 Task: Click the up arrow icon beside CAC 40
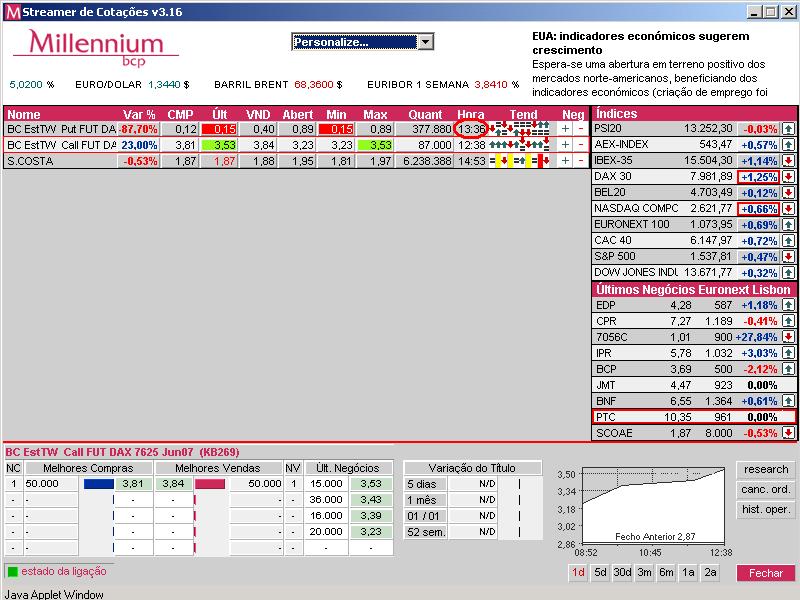tap(788, 241)
